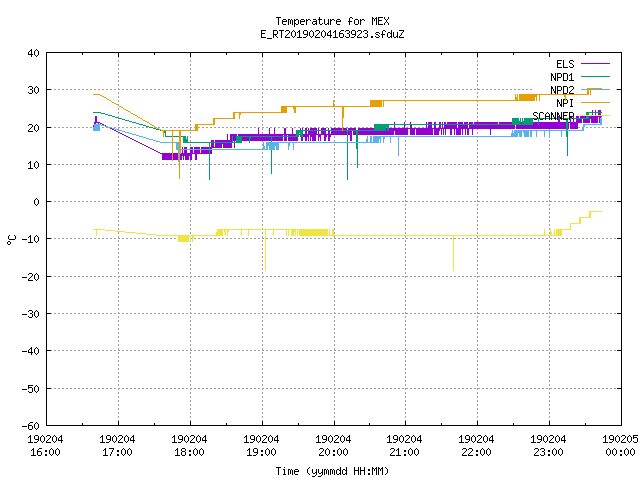The width and height of the screenshot is (640, 480).
Task: Click the ELS legend label
Action: (565, 64)
